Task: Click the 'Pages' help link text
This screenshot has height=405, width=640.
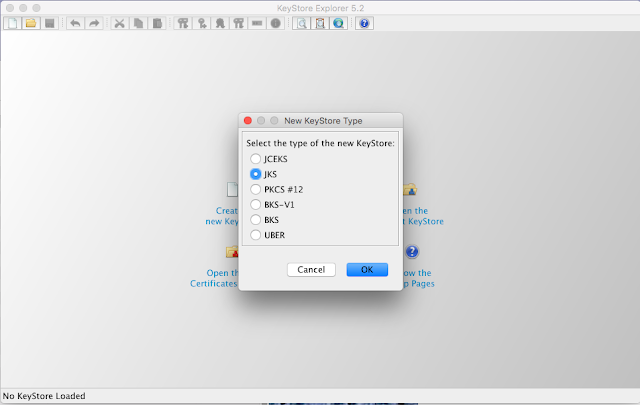Action: coord(422,283)
